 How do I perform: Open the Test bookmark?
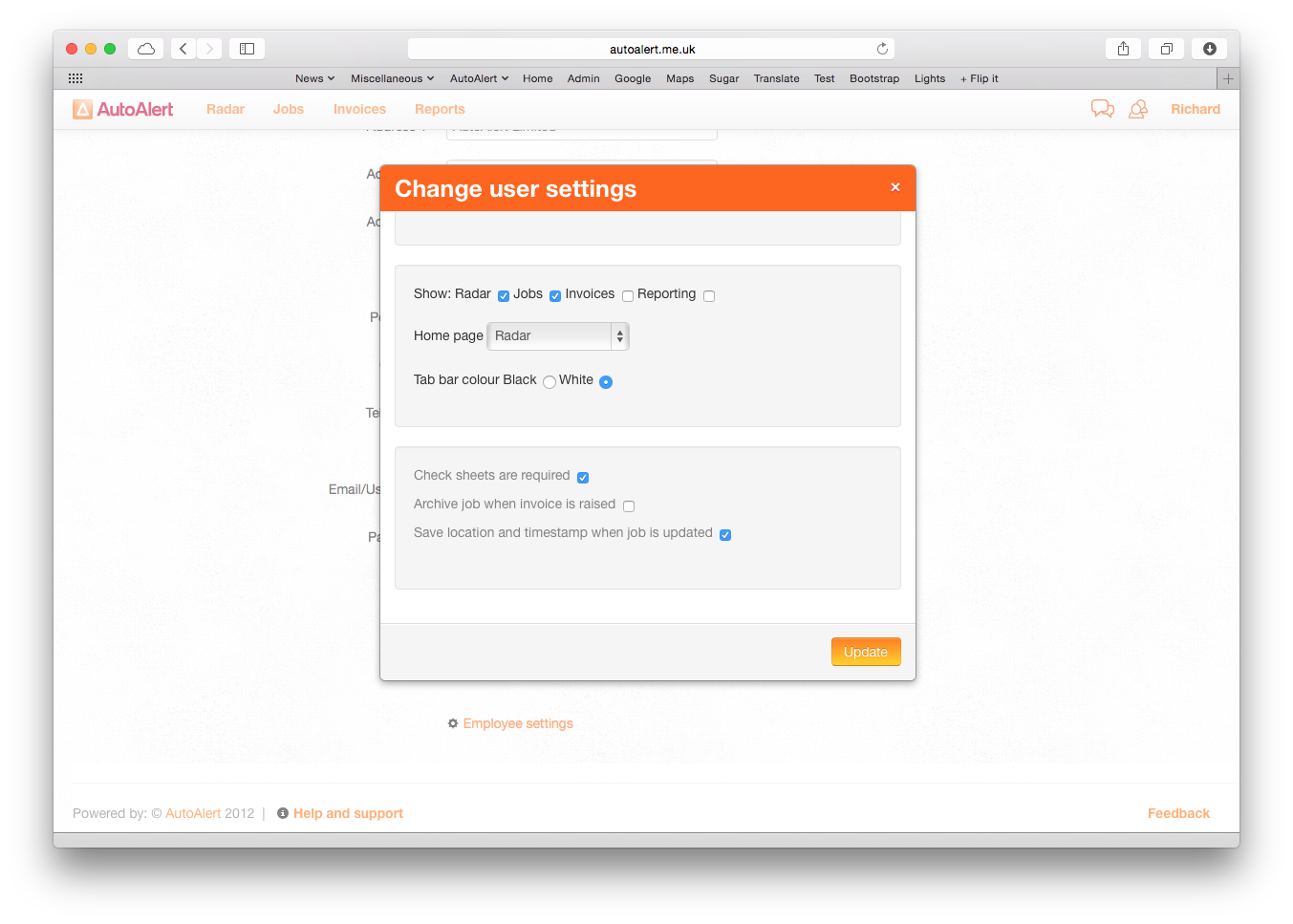click(x=824, y=78)
